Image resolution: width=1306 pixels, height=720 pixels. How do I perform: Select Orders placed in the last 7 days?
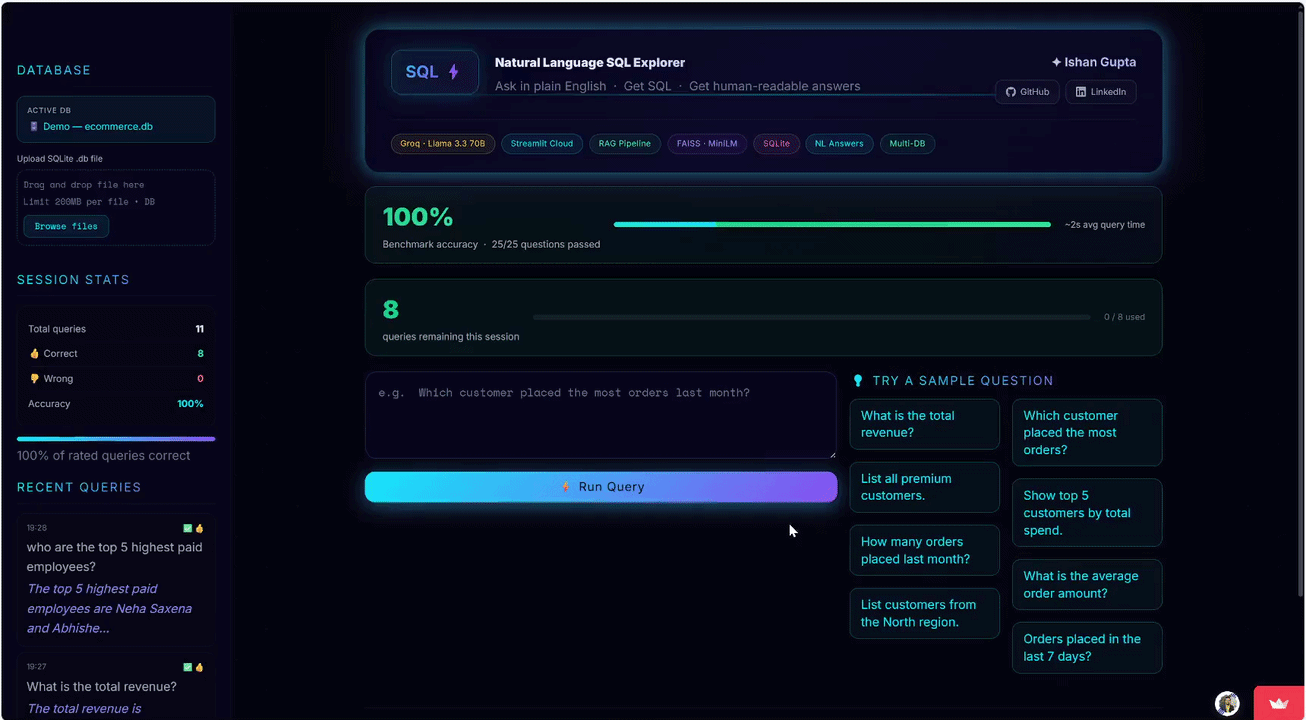(x=1087, y=647)
